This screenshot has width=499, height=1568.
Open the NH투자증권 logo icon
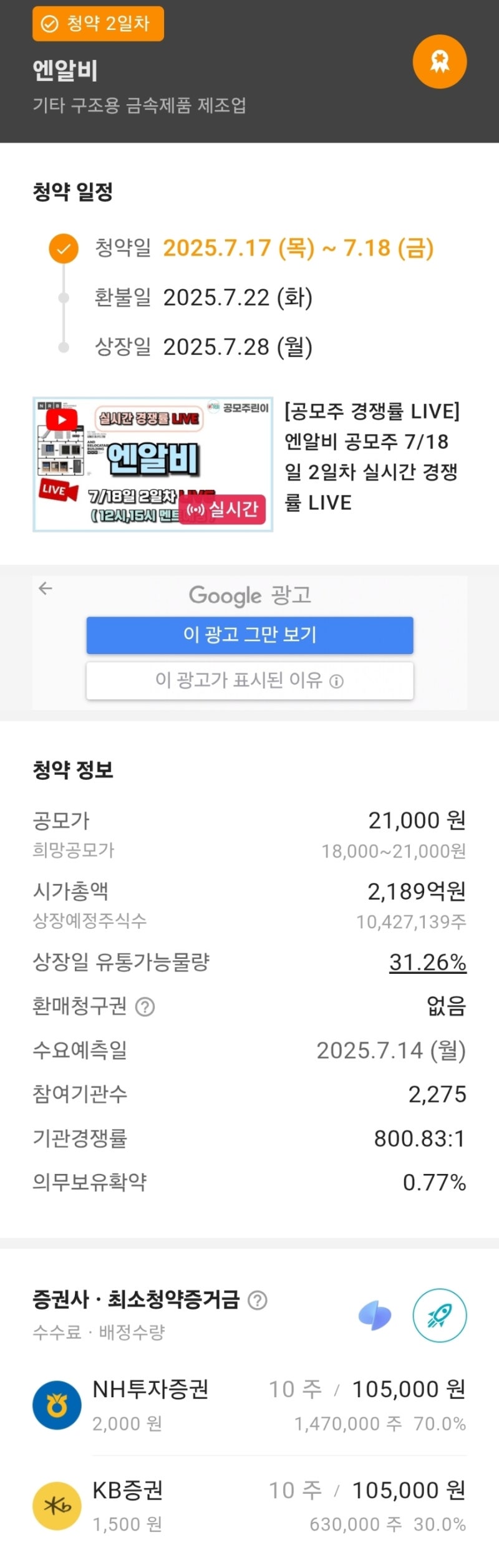(x=57, y=1405)
